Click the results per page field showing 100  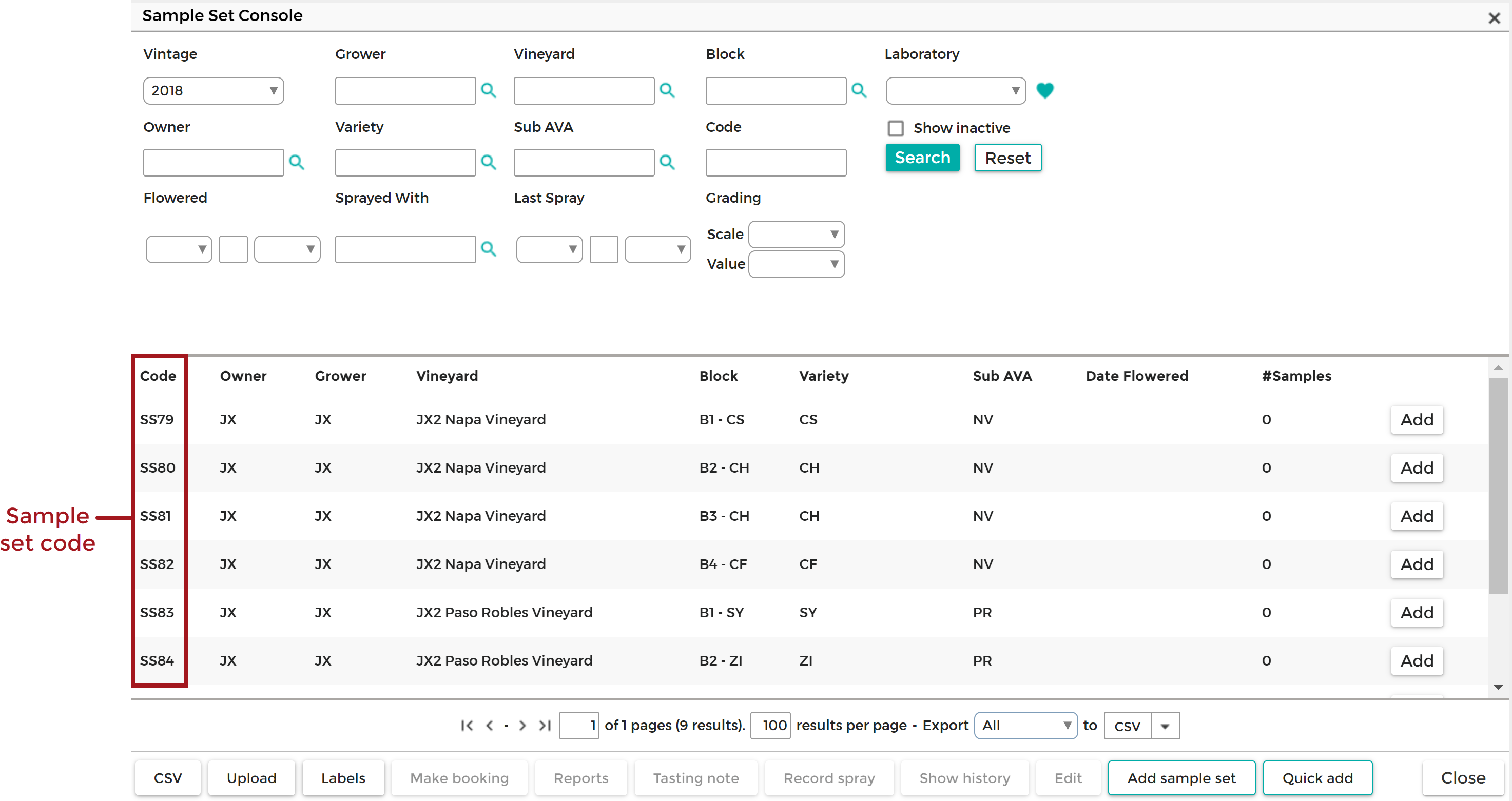(x=770, y=725)
